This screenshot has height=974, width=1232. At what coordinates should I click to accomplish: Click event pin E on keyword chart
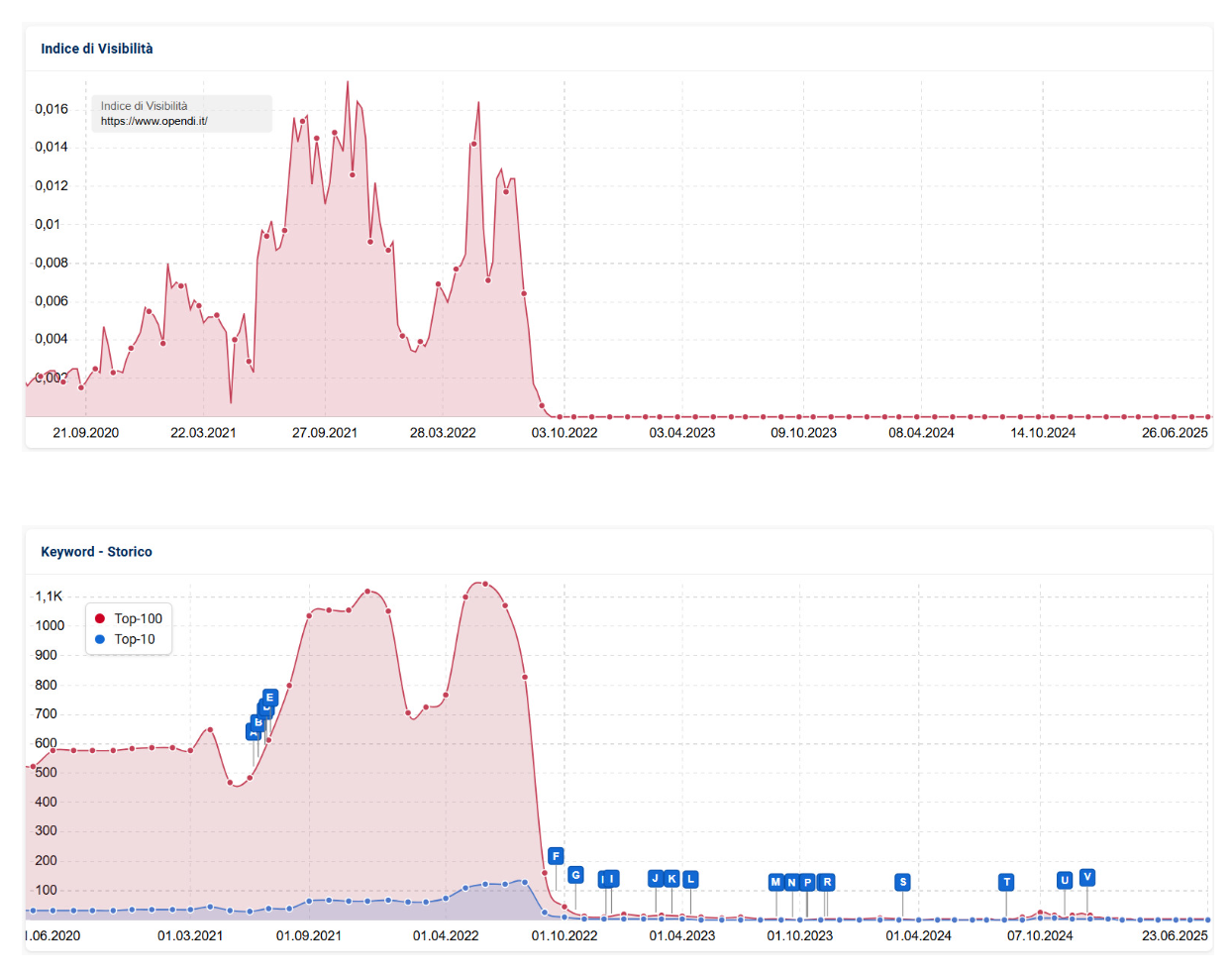coord(270,698)
